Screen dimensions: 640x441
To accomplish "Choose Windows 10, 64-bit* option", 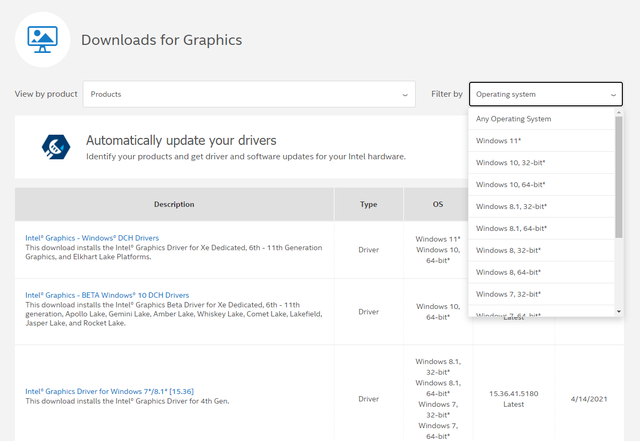I will pyautogui.click(x=510, y=184).
